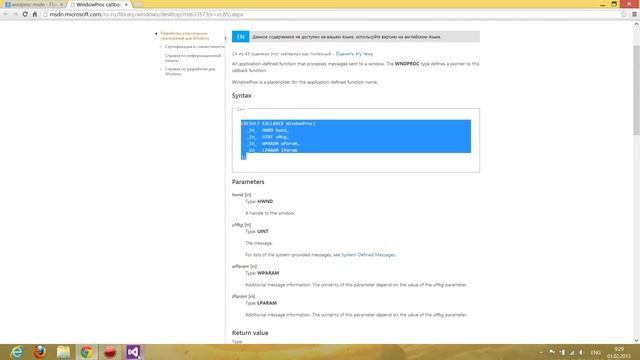The height and width of the screenshot is (360, 640).
Task: Launch Internet Explorer from the taskbar
Action: click(17, 352)
